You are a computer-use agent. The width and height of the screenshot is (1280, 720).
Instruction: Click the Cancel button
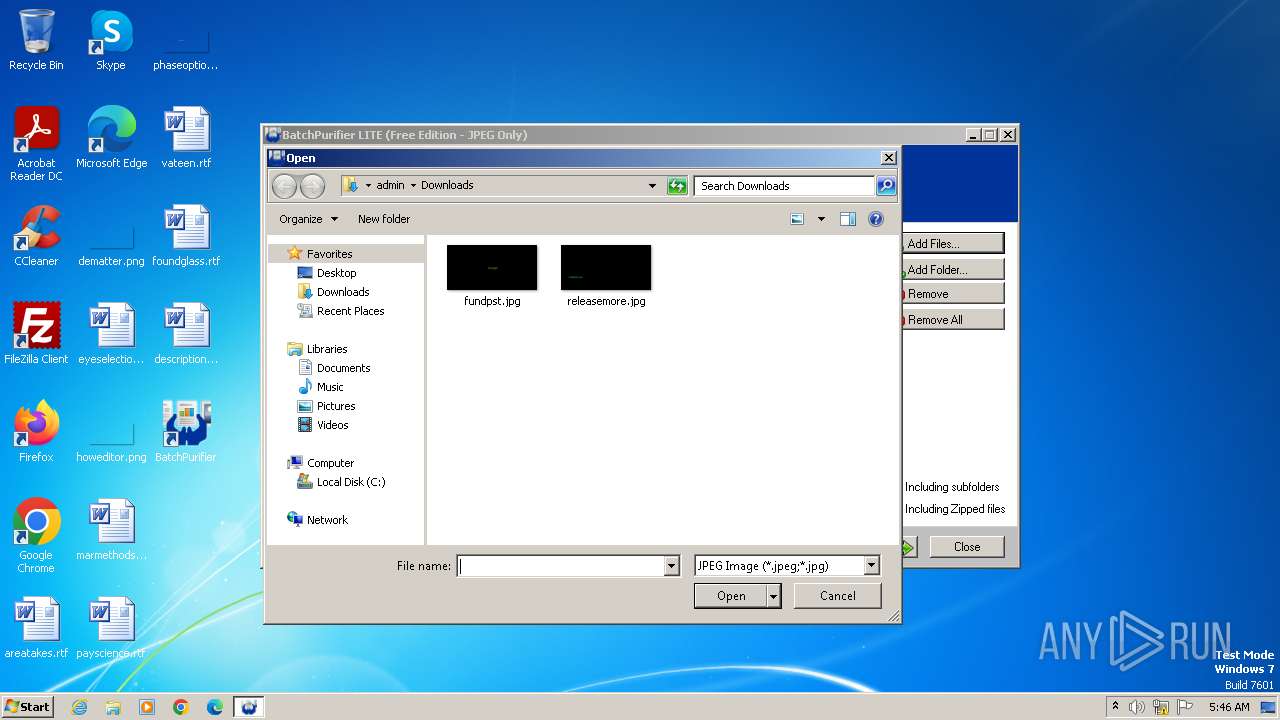point(837,596)
